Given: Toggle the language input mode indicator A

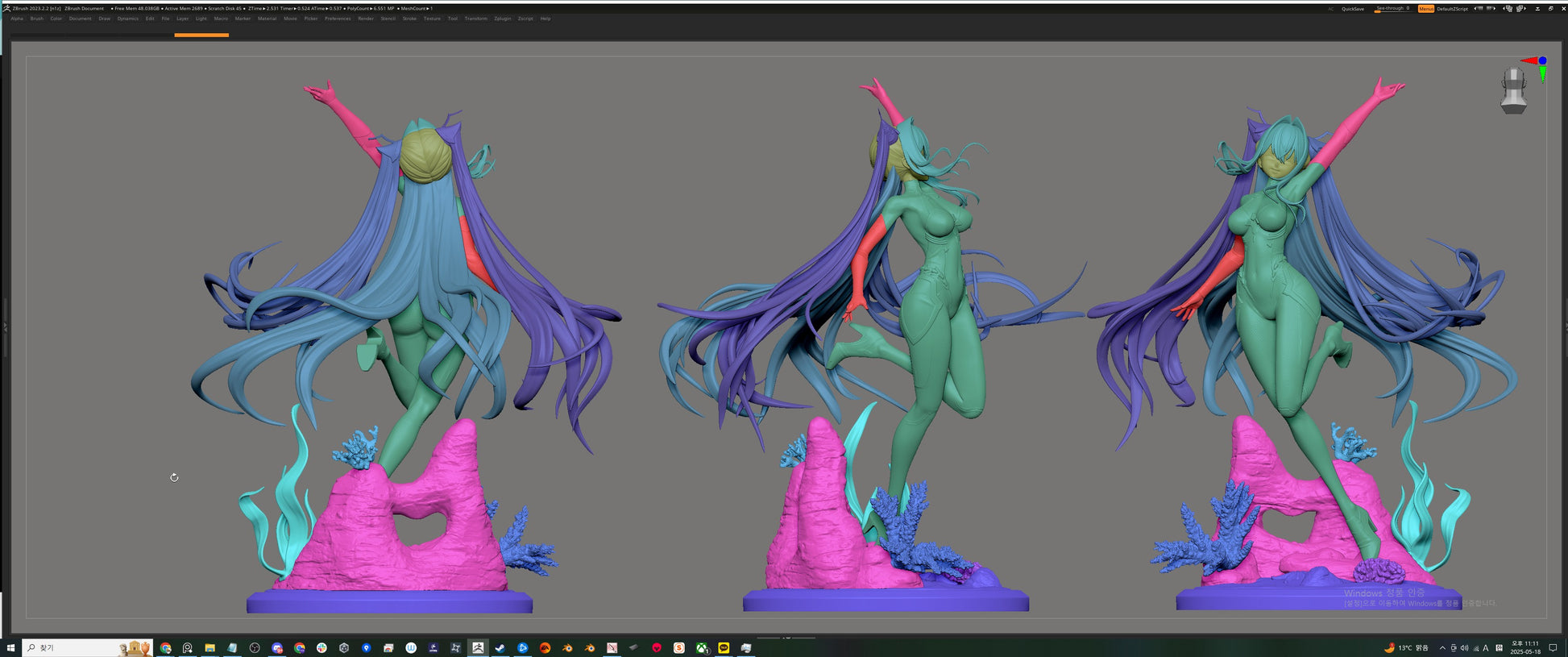Looking at the screenshot, I should pyautogui.click(x=1486, y=647).
